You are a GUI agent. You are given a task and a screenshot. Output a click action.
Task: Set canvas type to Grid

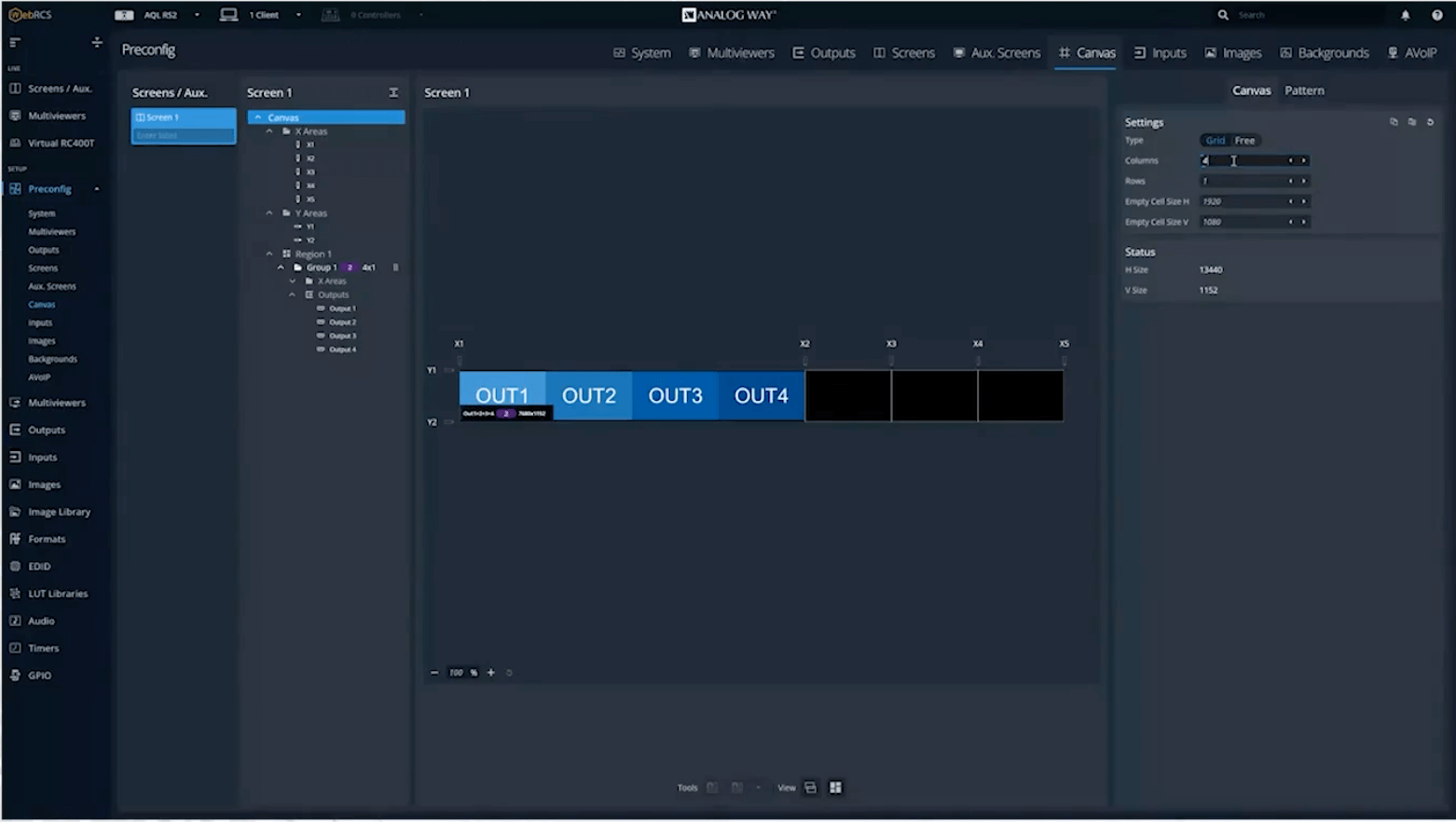1215,141
